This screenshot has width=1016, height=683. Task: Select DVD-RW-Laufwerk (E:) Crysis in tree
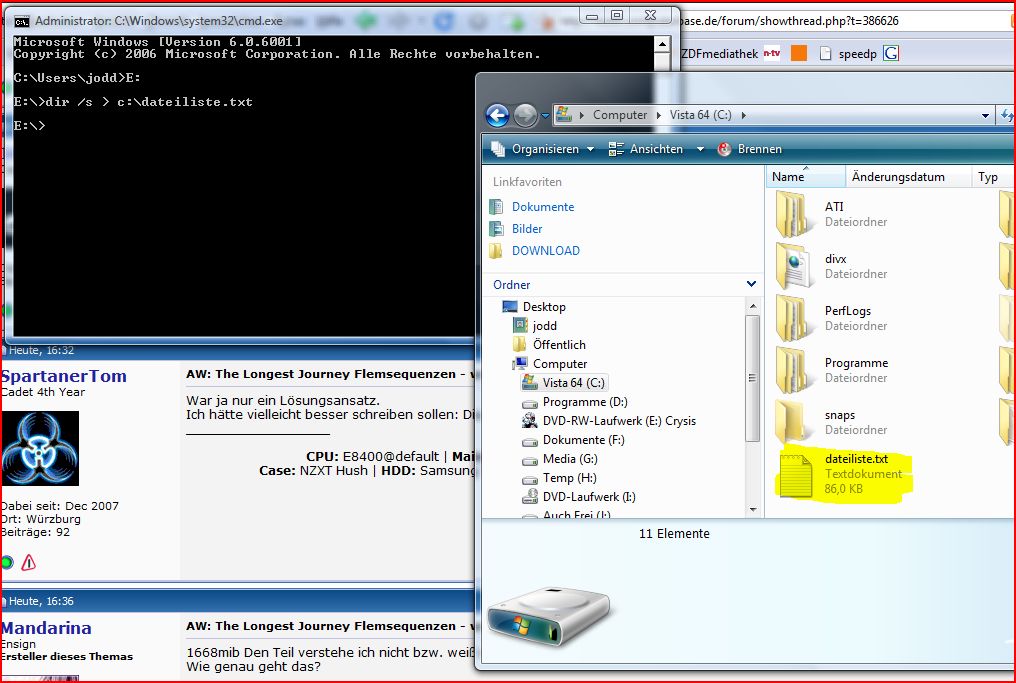(x=619, y=421)
